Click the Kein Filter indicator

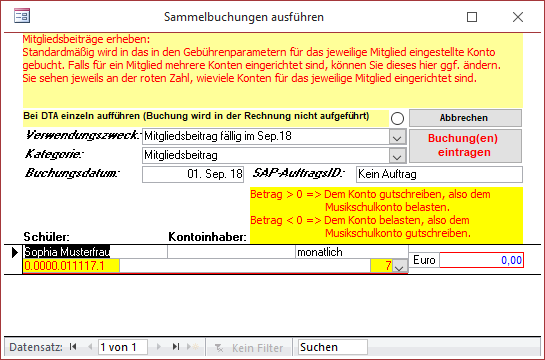click(x=249, y=347)
